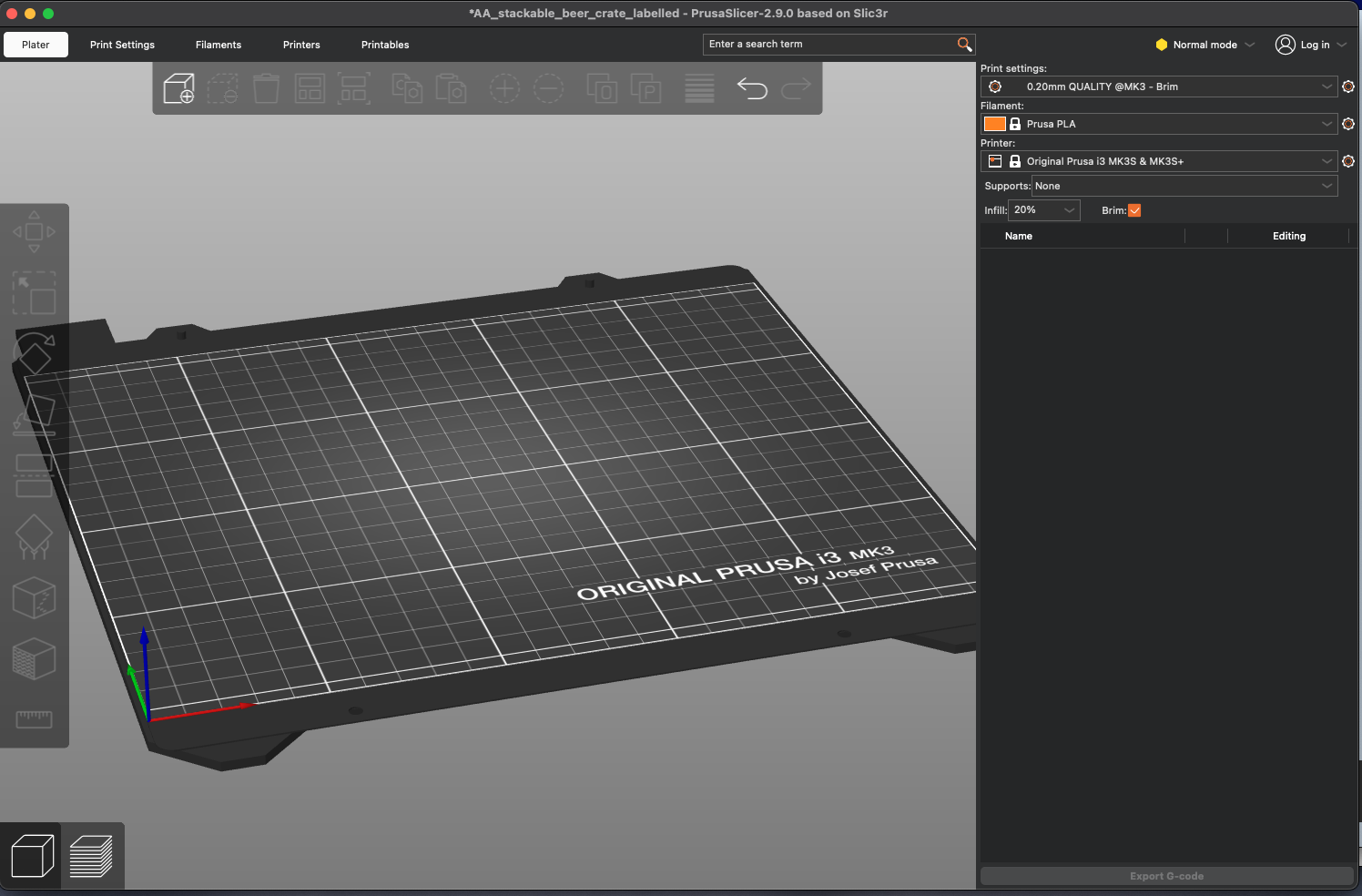Edit print settings via gear icon
Viewport: 1362px width, 896px height.
(x=1348, y=87)
